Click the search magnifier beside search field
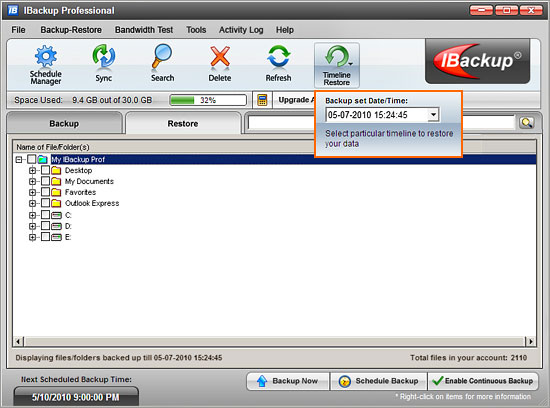Image resolution: width=550 pixels, height=408 pixels. pos(526,122)
